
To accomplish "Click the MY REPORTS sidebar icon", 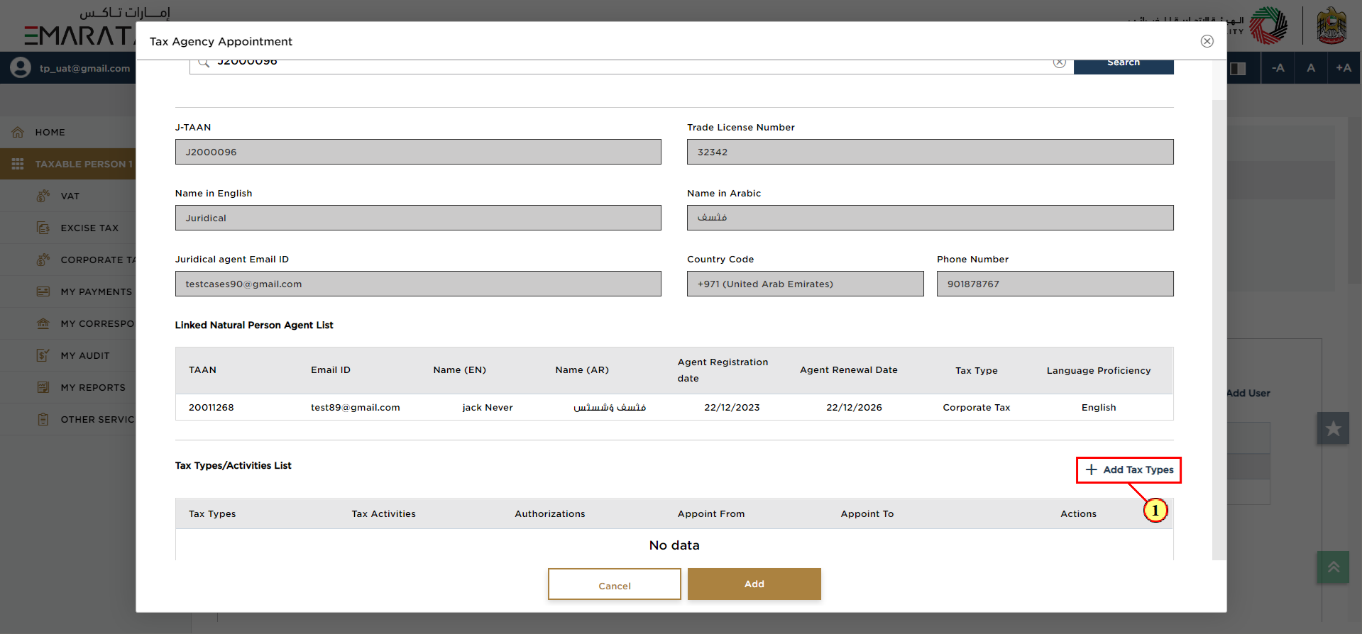I will click(43, 388).
